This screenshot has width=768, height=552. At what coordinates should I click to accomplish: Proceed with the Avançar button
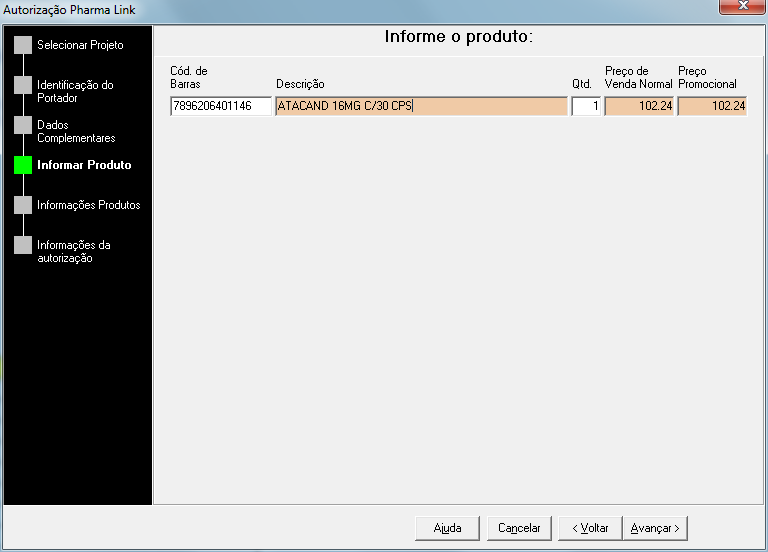click(655, 528)
